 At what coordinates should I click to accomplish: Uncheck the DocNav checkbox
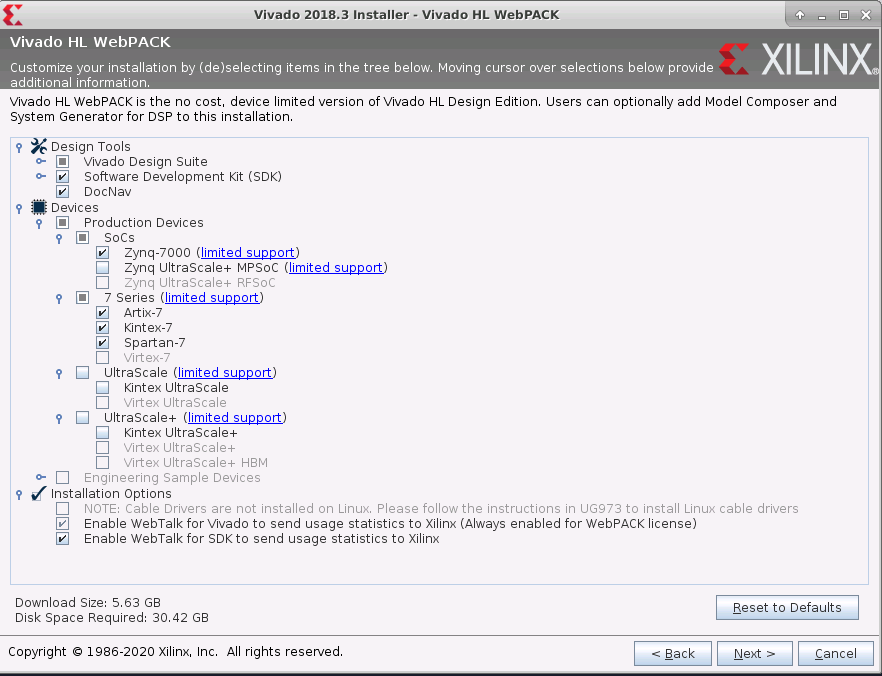(62, 192)
